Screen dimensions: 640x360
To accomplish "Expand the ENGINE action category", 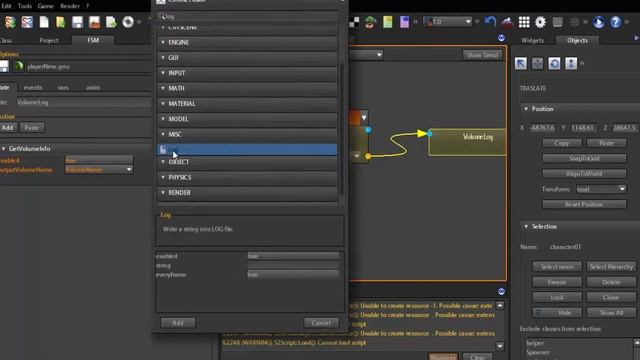I will point(247,42).
